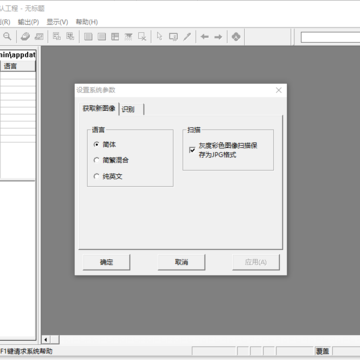Click the 取消 button
Image resolution: width=360 pixels, height=360 pixels.
point(181,262)
